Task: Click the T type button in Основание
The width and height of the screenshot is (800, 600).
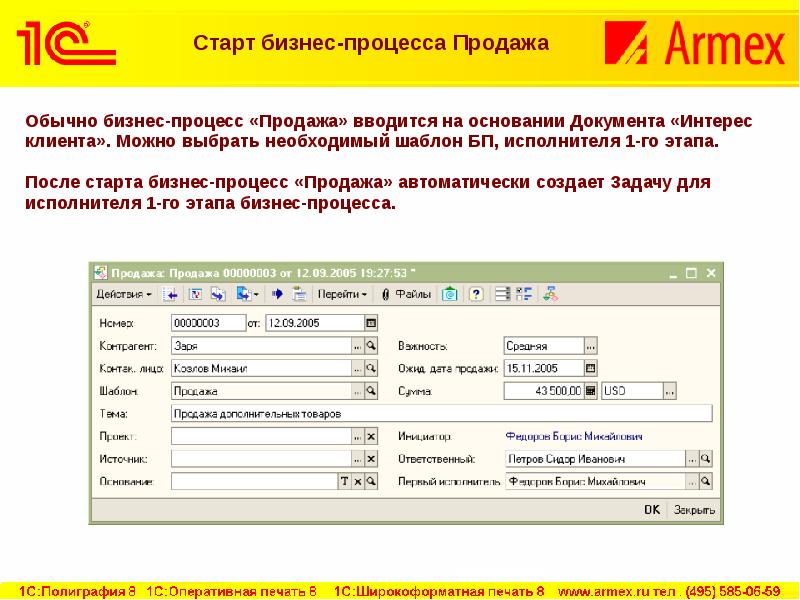Action: [x=344, y=482]
